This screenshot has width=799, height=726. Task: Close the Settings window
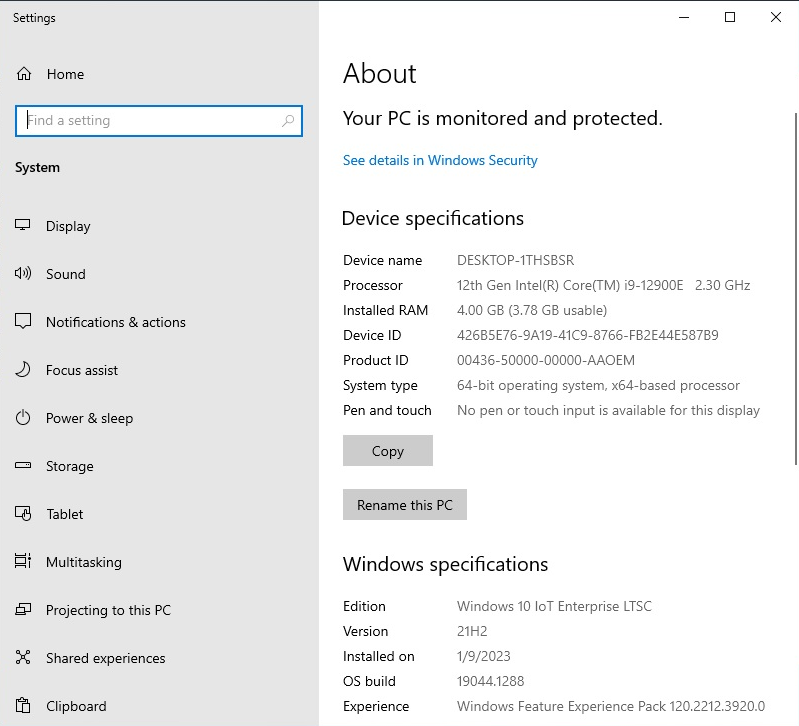click(x=776, y=17)
